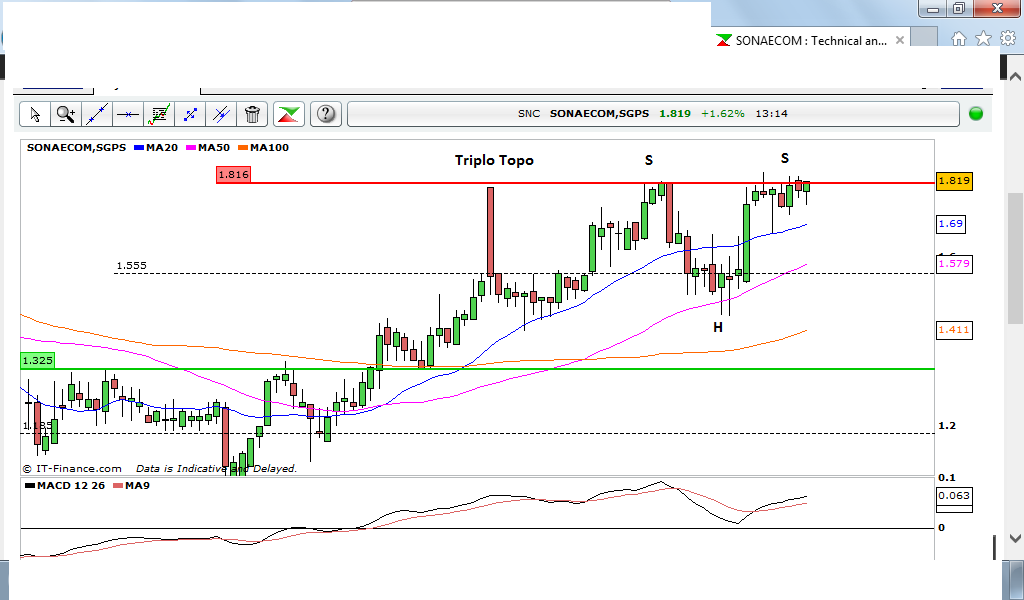Click the red 1.816 resistance price label
Viewport: 1024px width, 600px height.
click(233, 174)
